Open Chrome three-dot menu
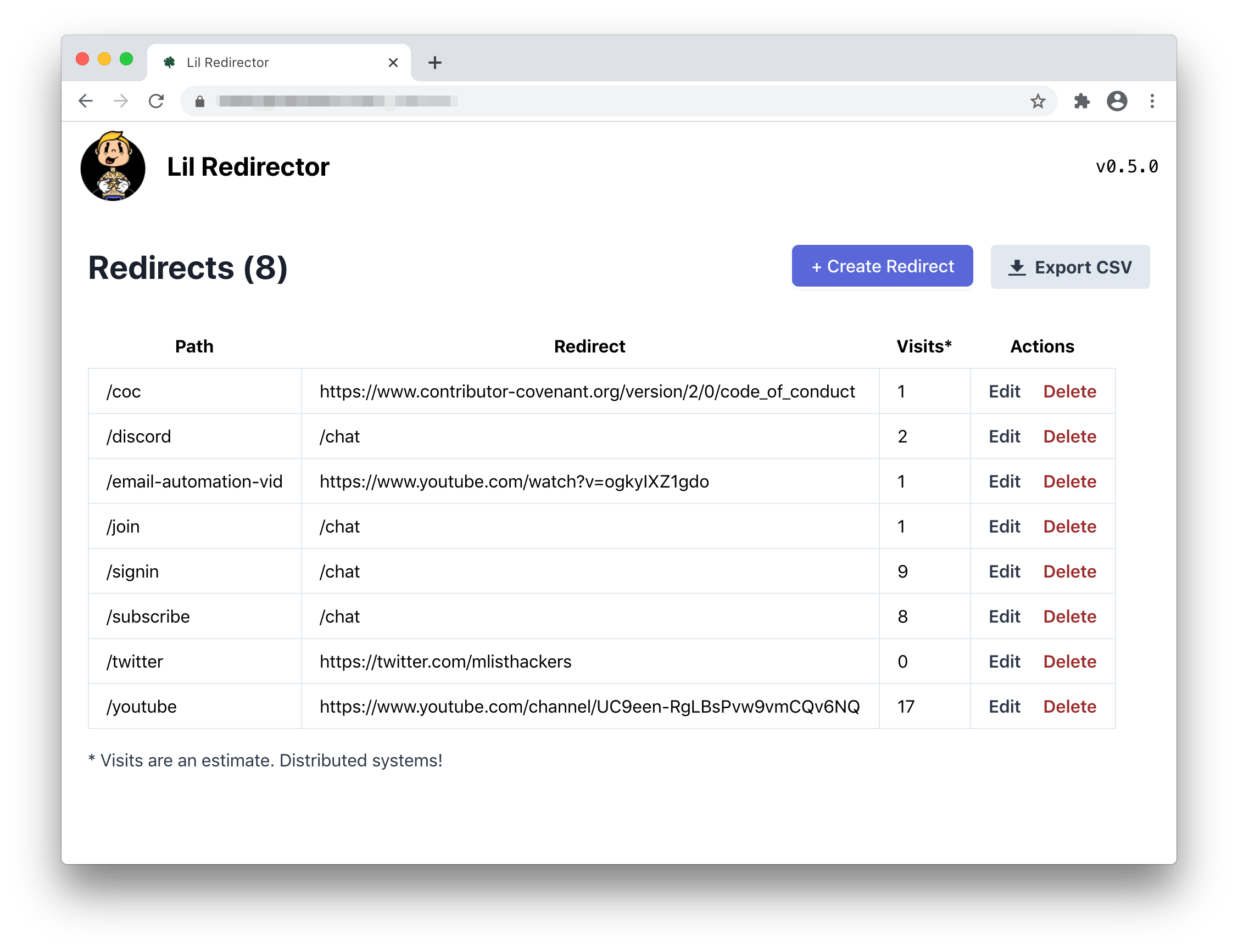The image size is (1238, 952). (x=1152, y=101)
